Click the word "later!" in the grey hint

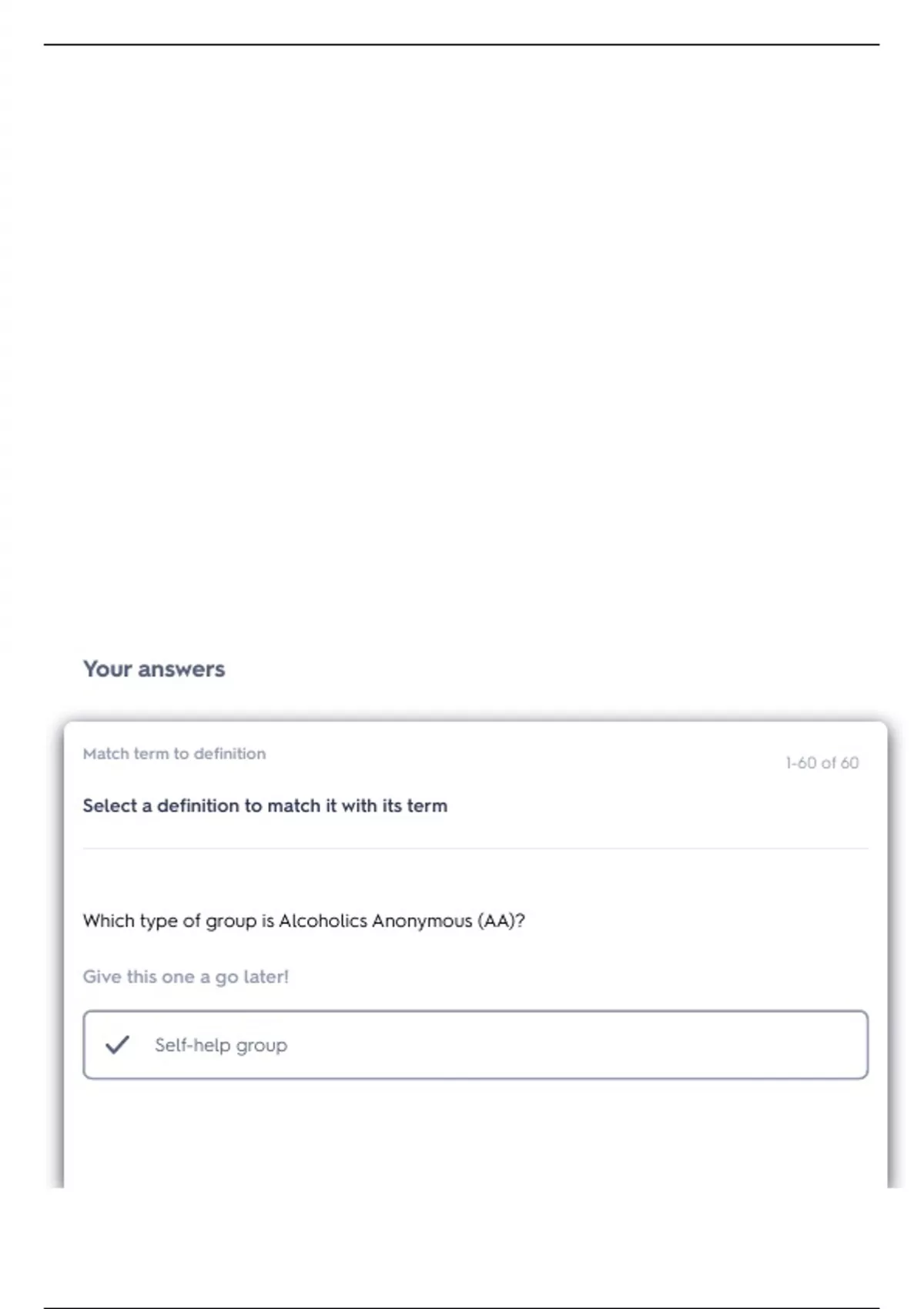266,976
